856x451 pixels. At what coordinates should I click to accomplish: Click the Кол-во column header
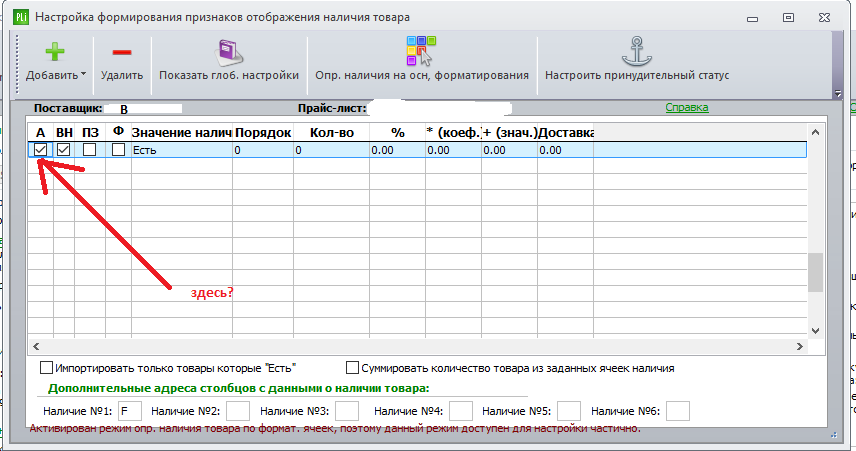(x=331, y=133)
